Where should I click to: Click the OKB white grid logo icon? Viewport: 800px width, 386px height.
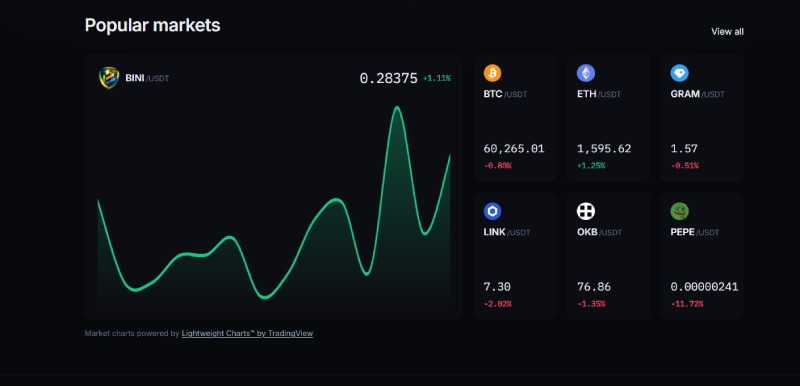click(586, 211)
